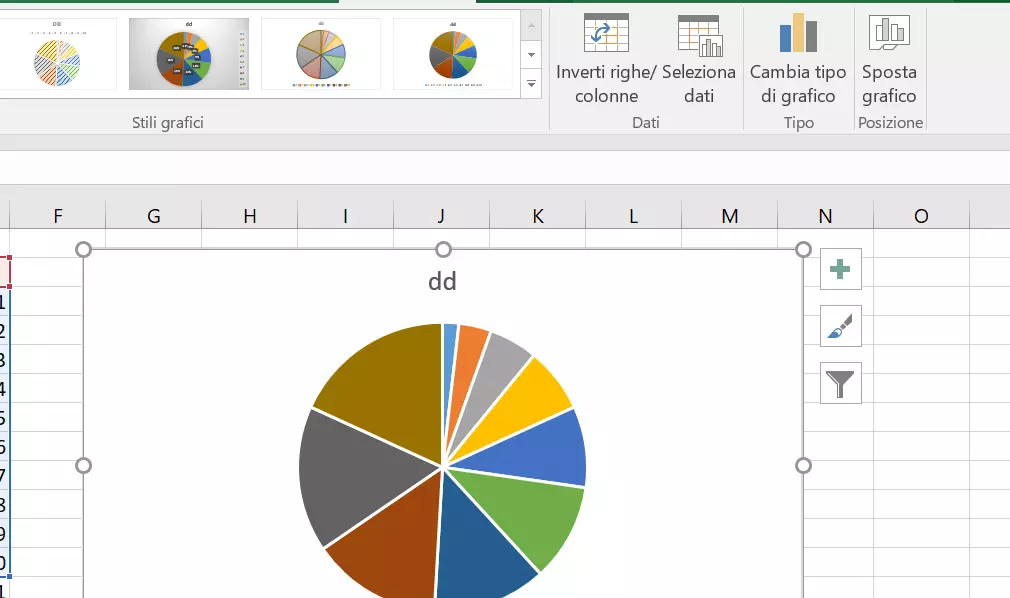Click Inverti righe/colonne icon
Screen dimensions: 1010x598
[606, 34]
